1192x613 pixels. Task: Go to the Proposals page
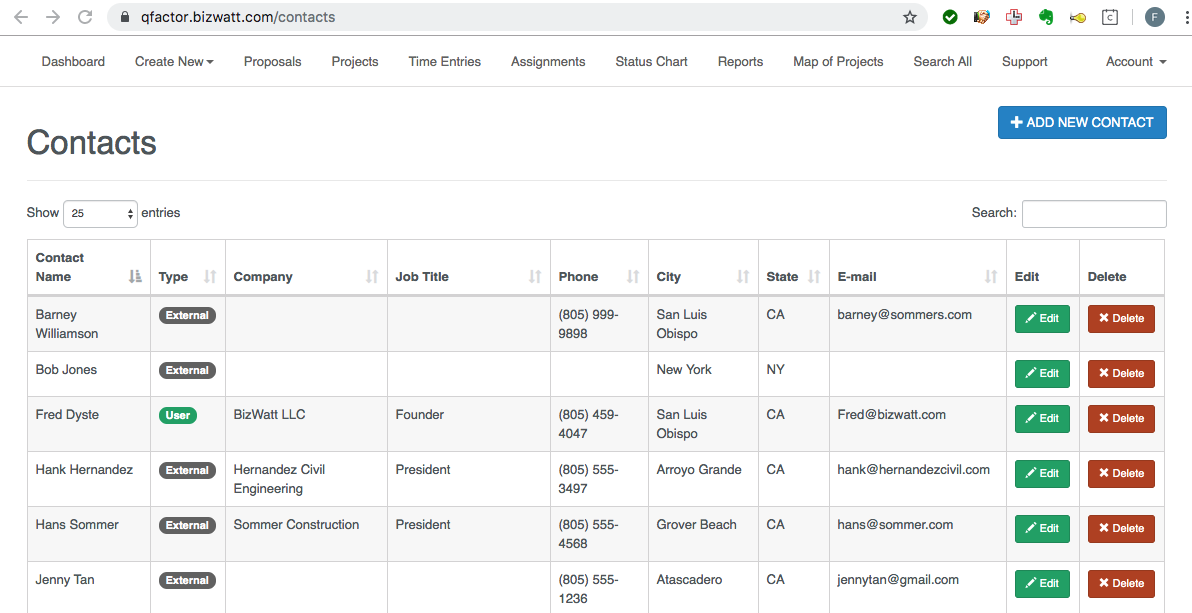[x=272, y=62]
